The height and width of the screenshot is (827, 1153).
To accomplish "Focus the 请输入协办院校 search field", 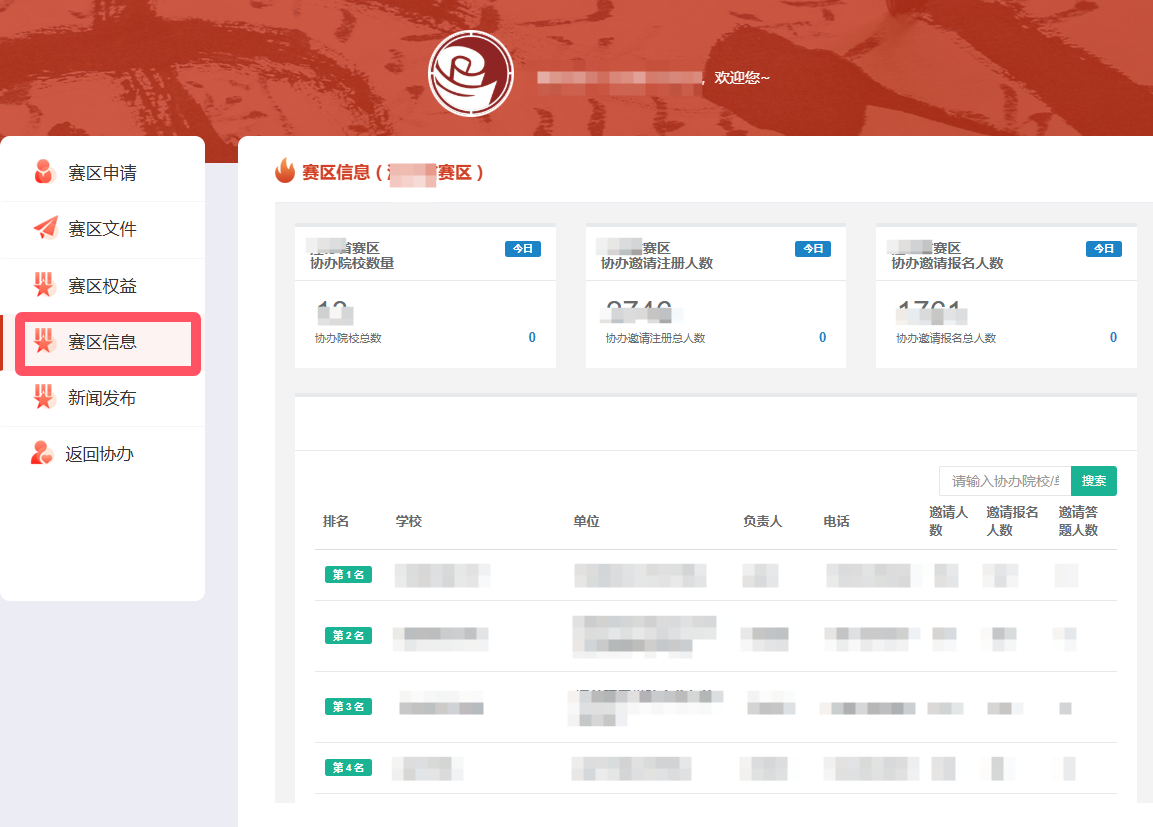I will pyautogui.click(x=1004, y=481).
